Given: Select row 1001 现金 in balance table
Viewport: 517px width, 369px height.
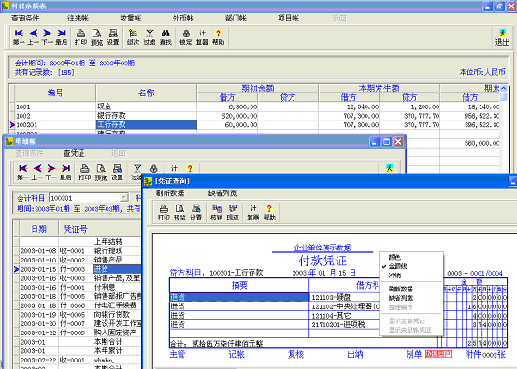Looking at the screenshot, I should pyautogui.click(x=257, y=107).
